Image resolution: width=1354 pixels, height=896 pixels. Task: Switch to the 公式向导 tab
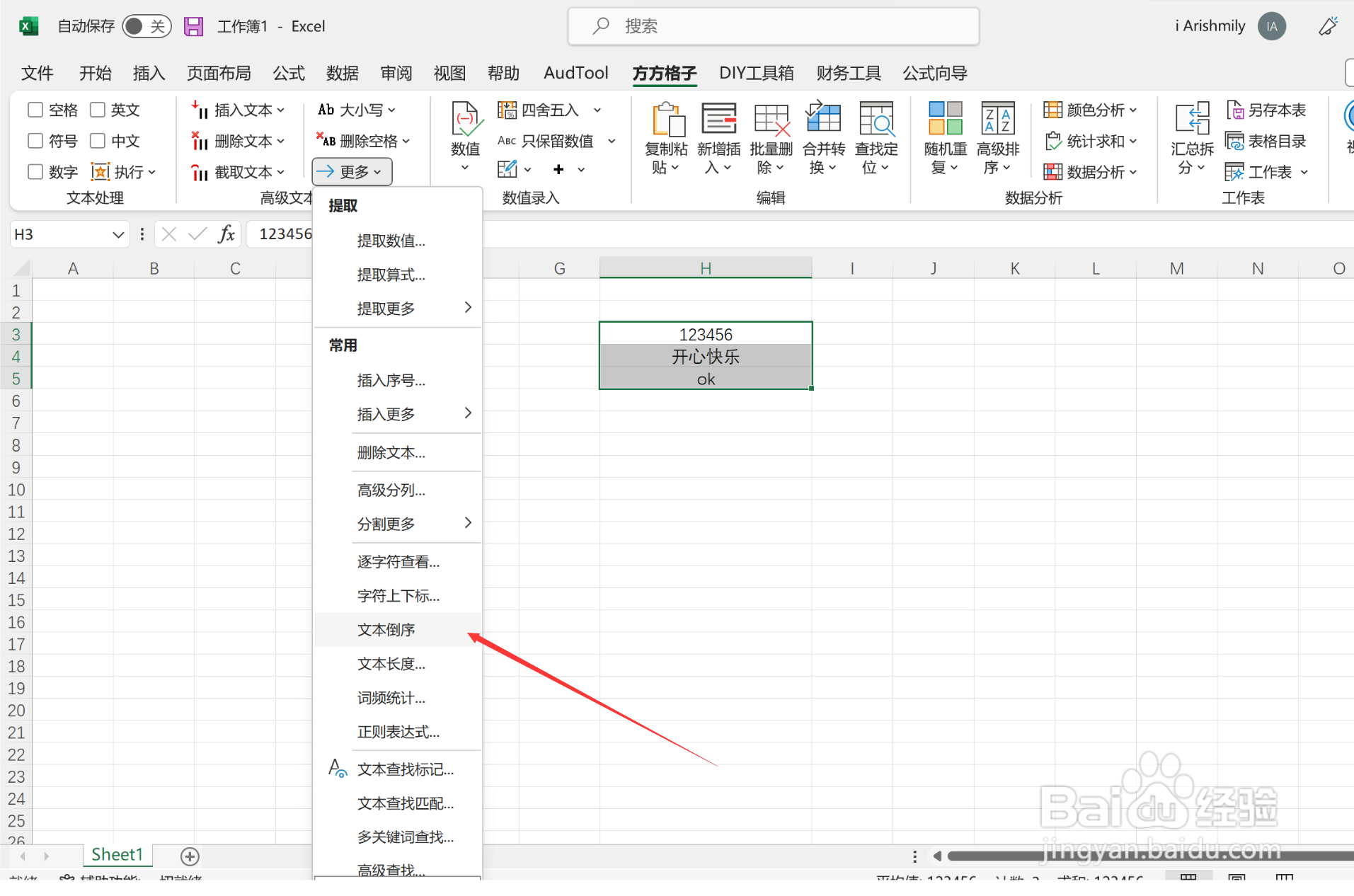pos(934,73)
